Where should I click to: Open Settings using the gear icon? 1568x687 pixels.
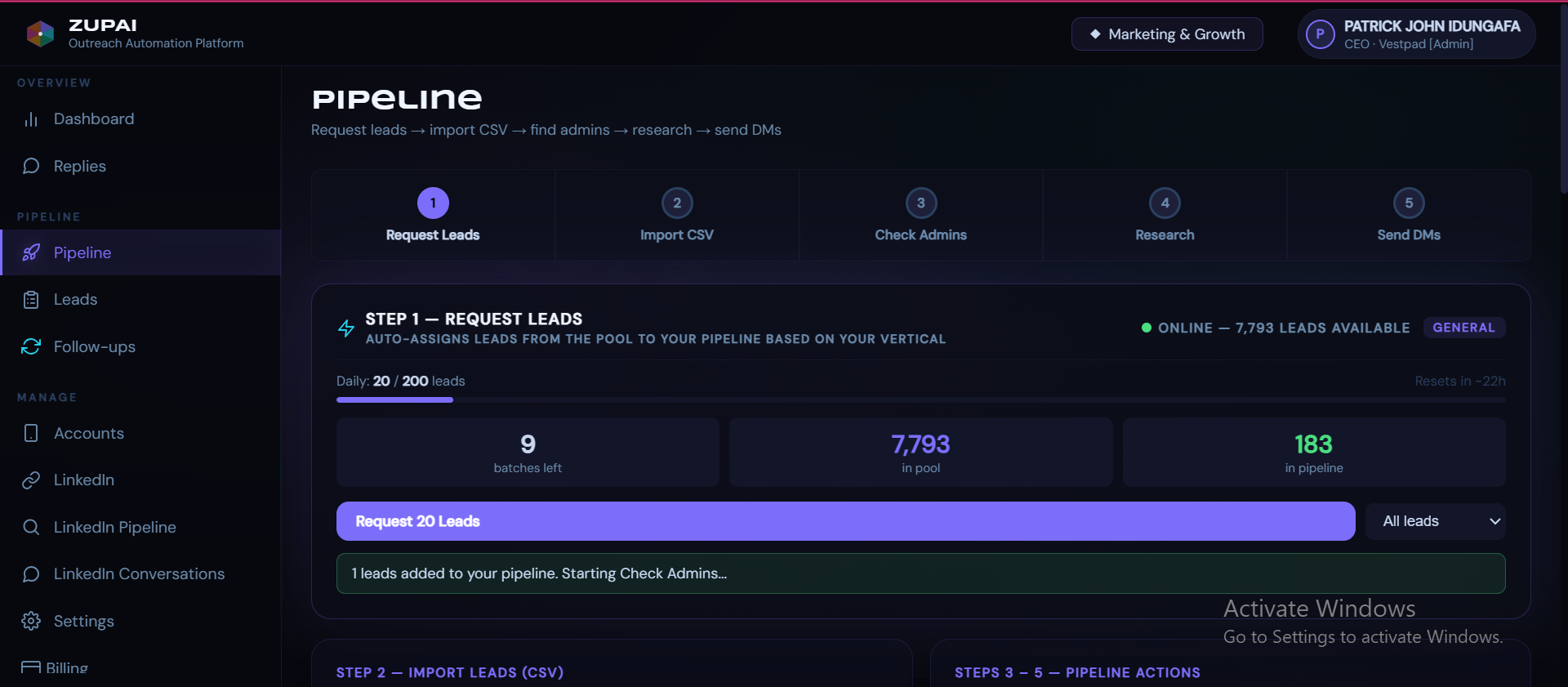[31, 621]
